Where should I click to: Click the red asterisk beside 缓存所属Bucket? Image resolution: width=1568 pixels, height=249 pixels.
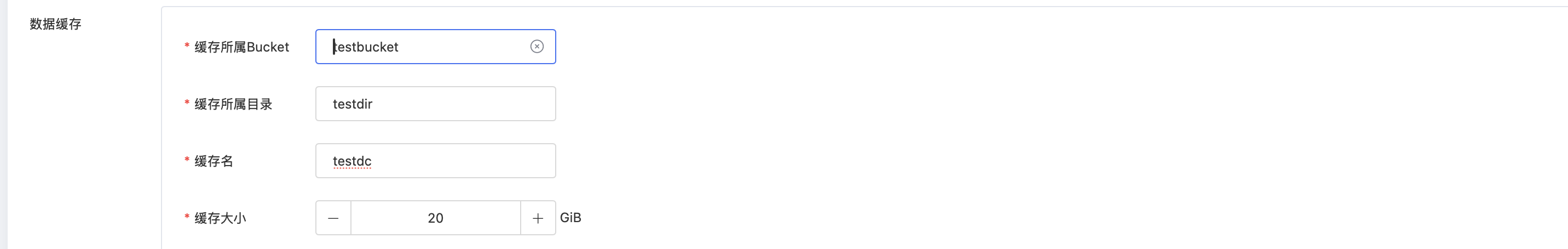(x=187, y=46)
